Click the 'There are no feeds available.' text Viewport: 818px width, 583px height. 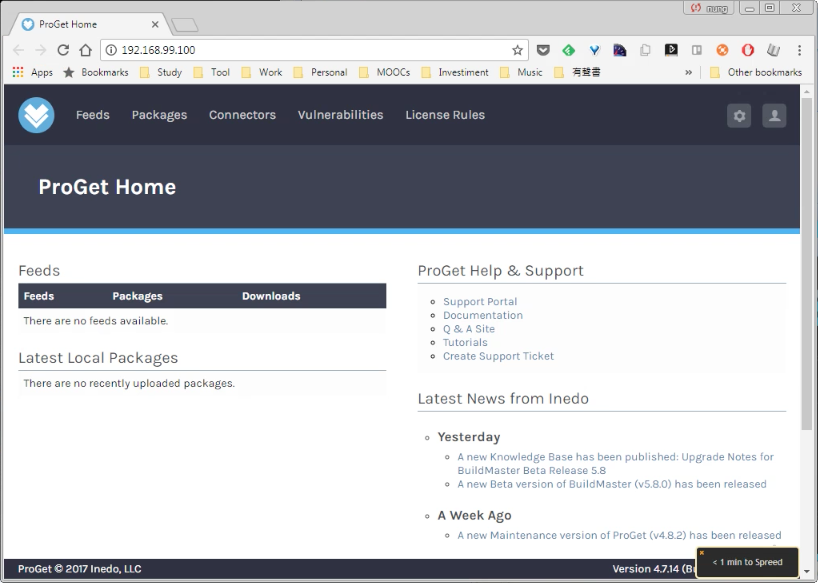[x=95, y=321]
